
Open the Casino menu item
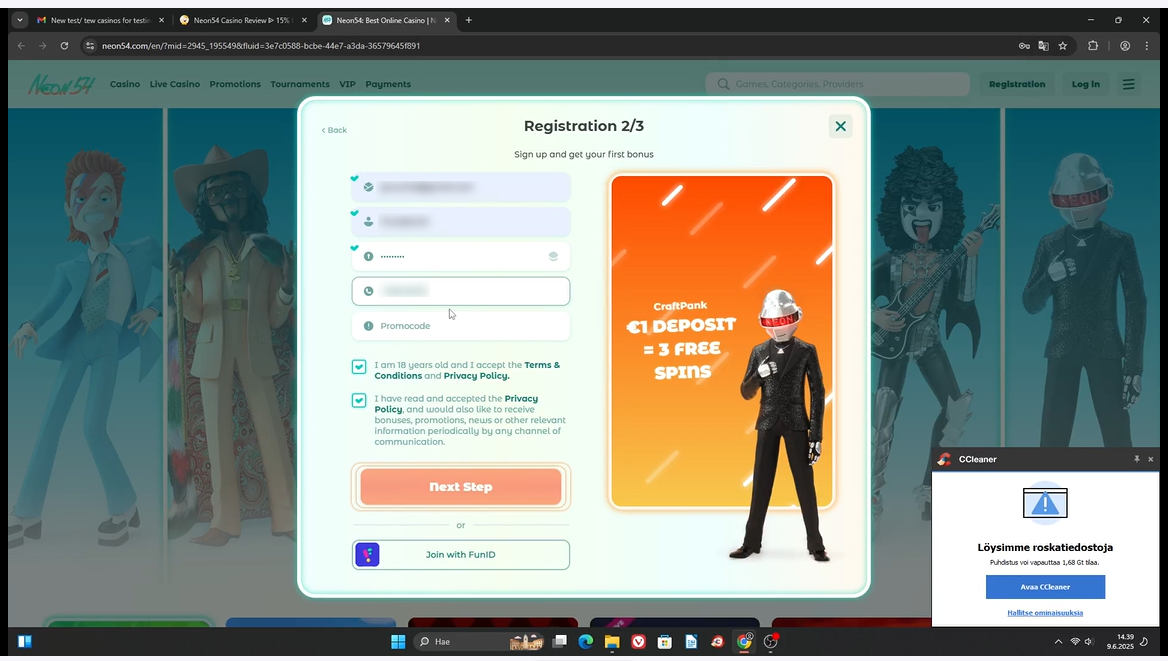(x=125, y=84)
